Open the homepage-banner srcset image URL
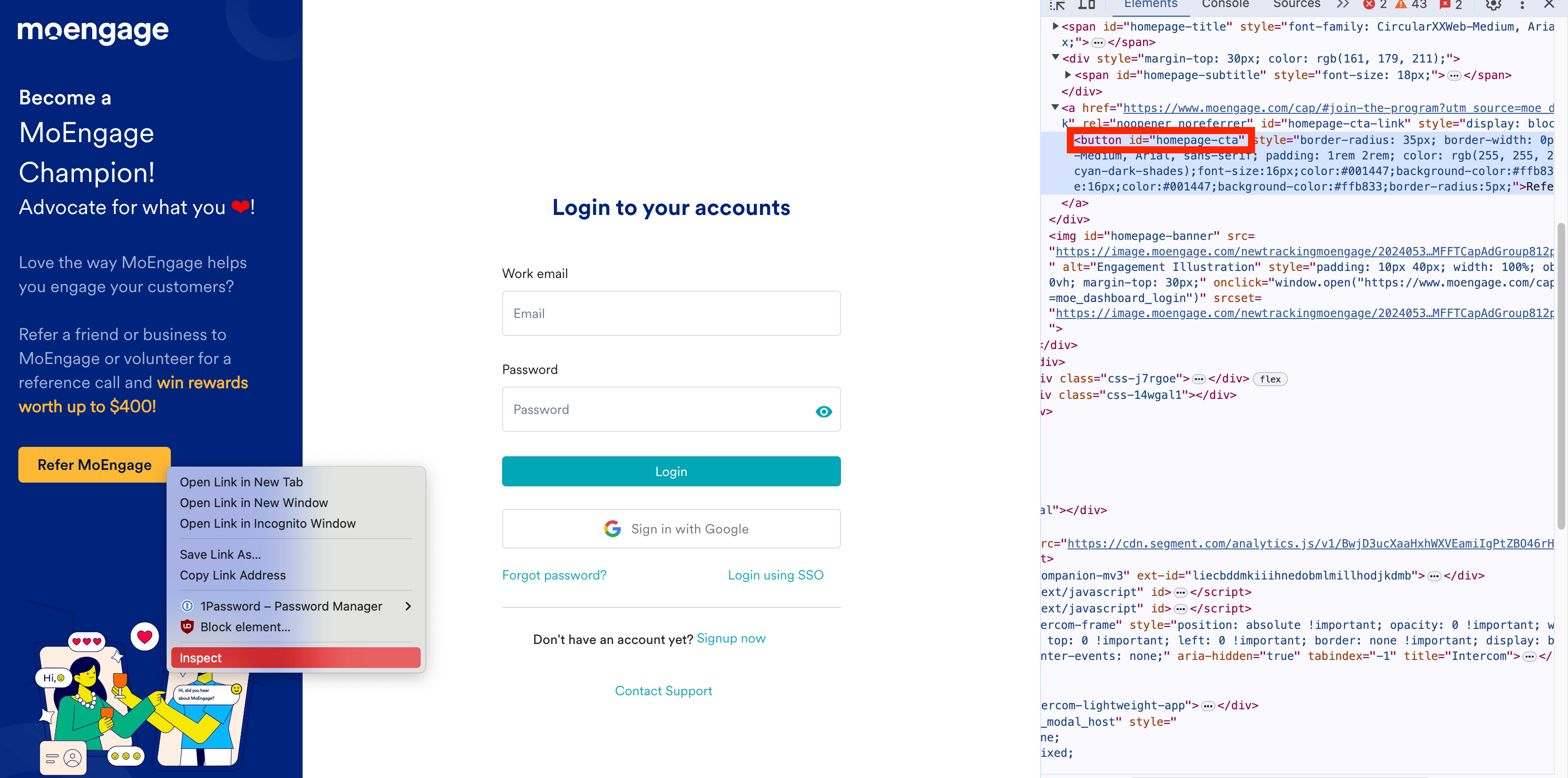1568x778 pixels. coord(1304,313)
